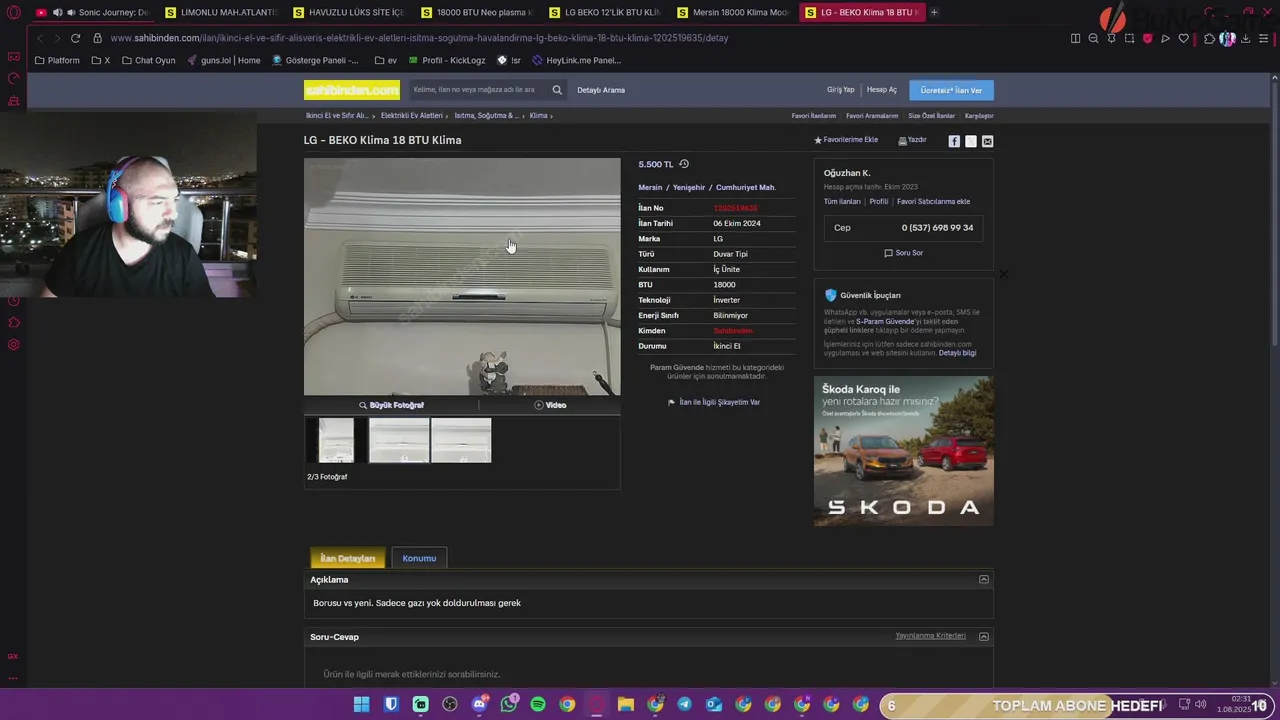Add listing via Favorilerime Ekle star
1280x720 pixels.
[846, 140]
